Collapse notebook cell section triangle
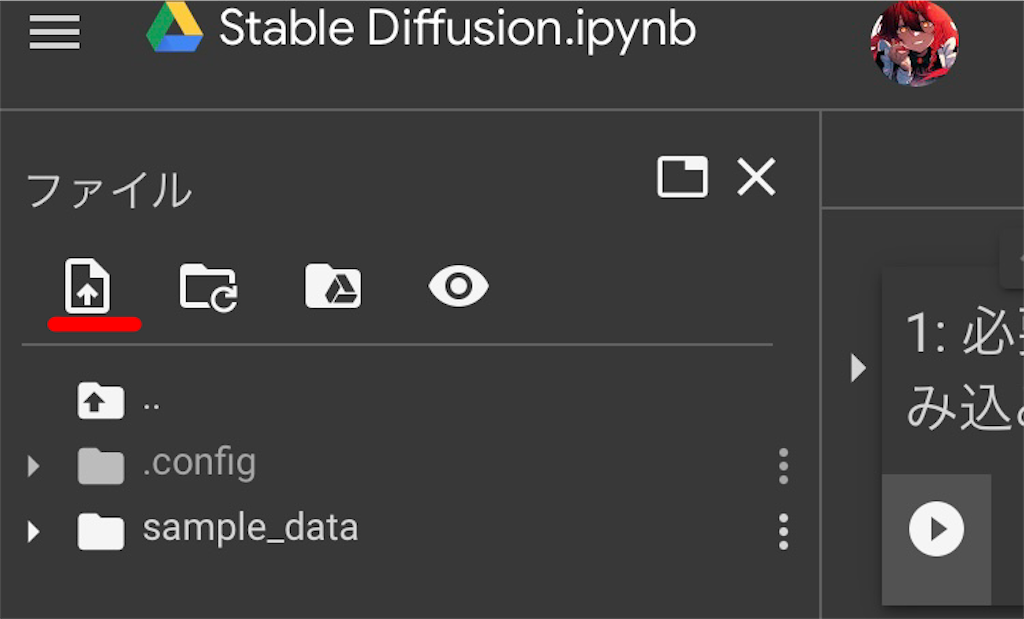This screenshot has width=1024, height=619. click(x=857, y=368)
